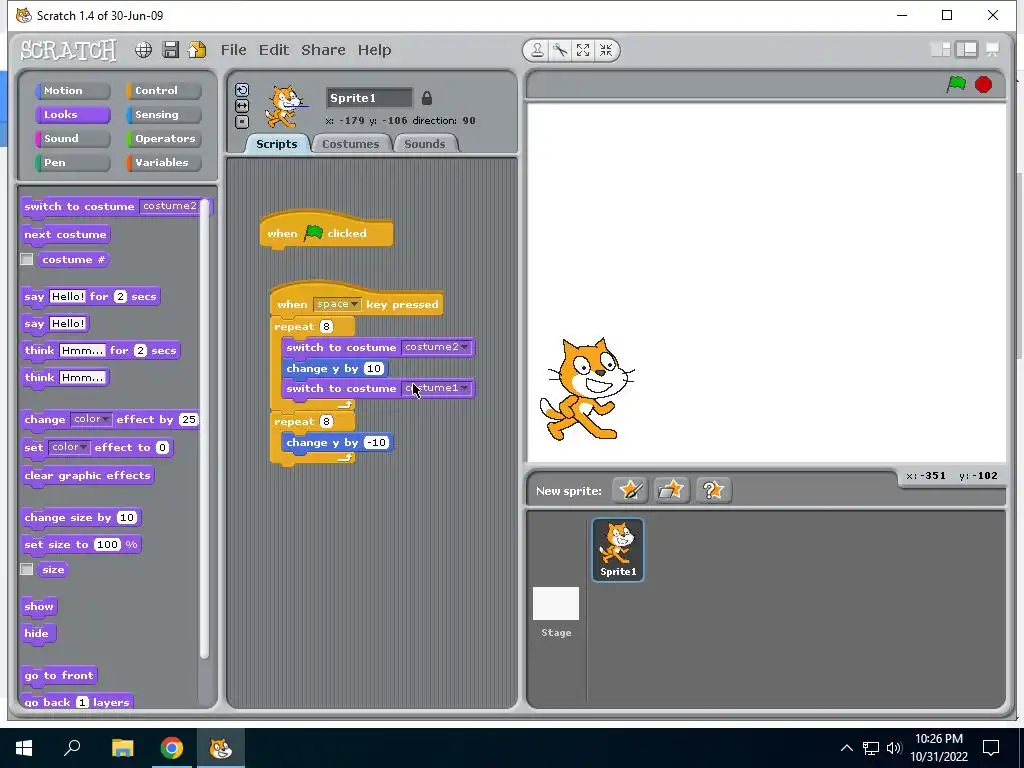Open Share menu
1024x768 pixels.
coord(323,50)
